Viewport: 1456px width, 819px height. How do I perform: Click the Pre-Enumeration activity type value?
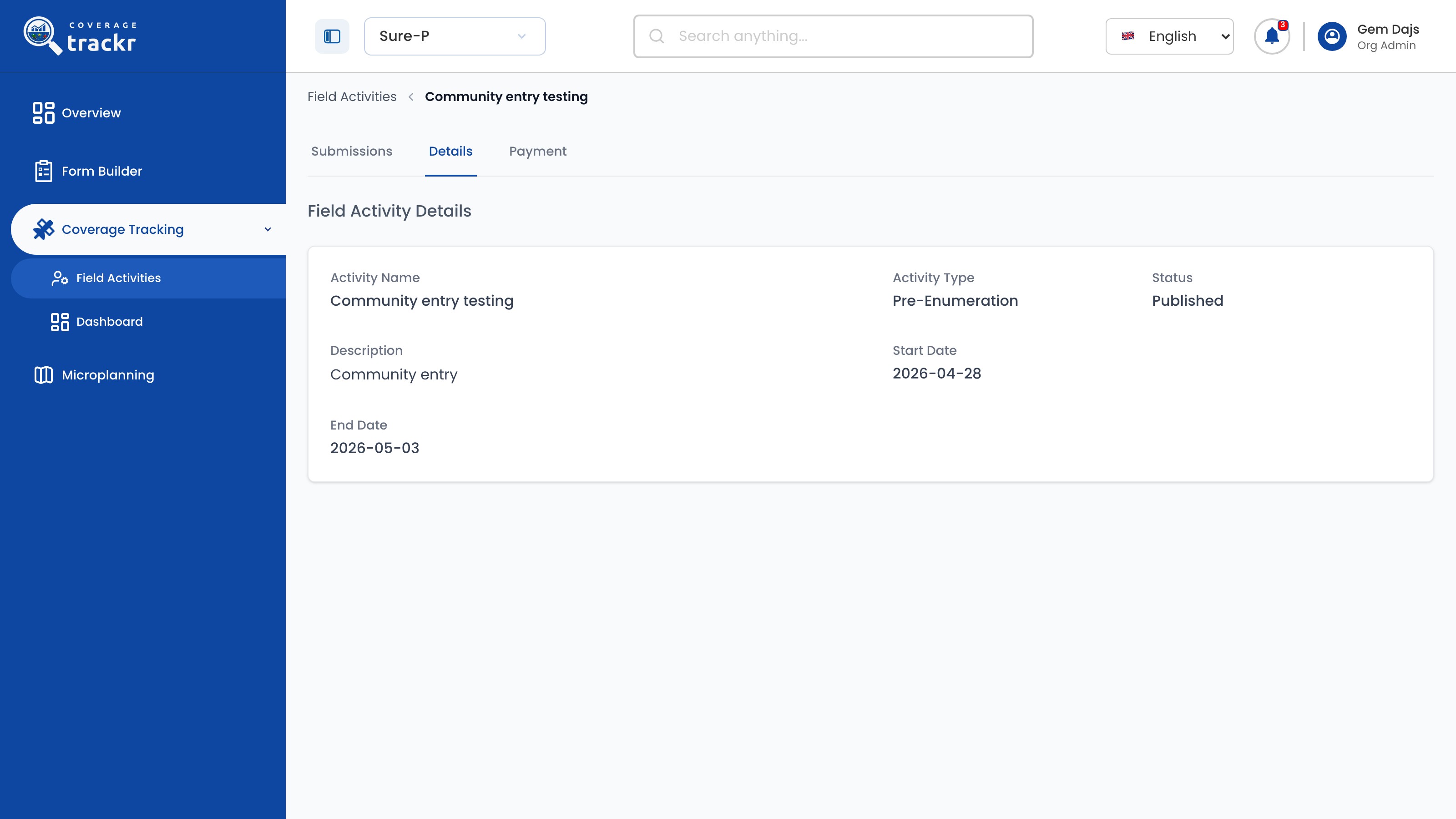click(955, 301)
